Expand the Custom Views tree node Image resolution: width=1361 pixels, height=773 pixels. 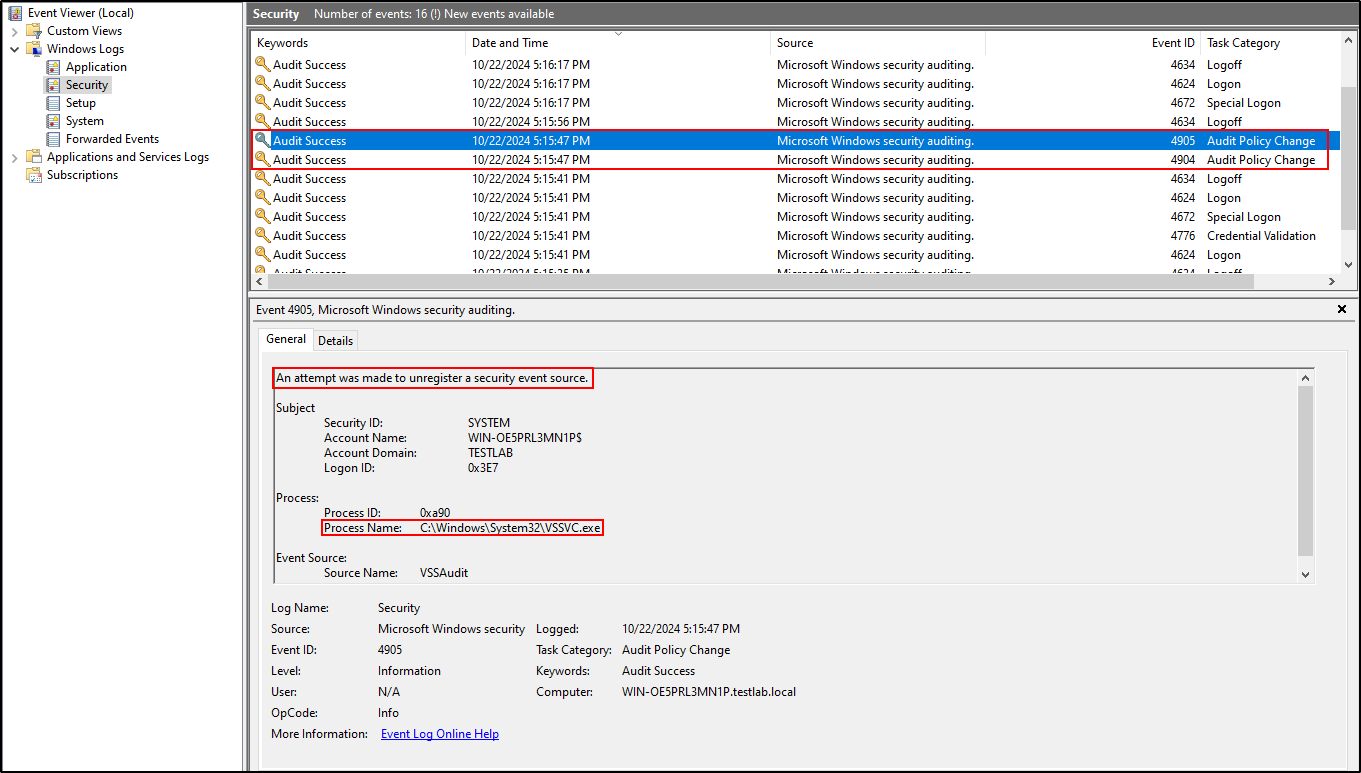tap(14, 31)
